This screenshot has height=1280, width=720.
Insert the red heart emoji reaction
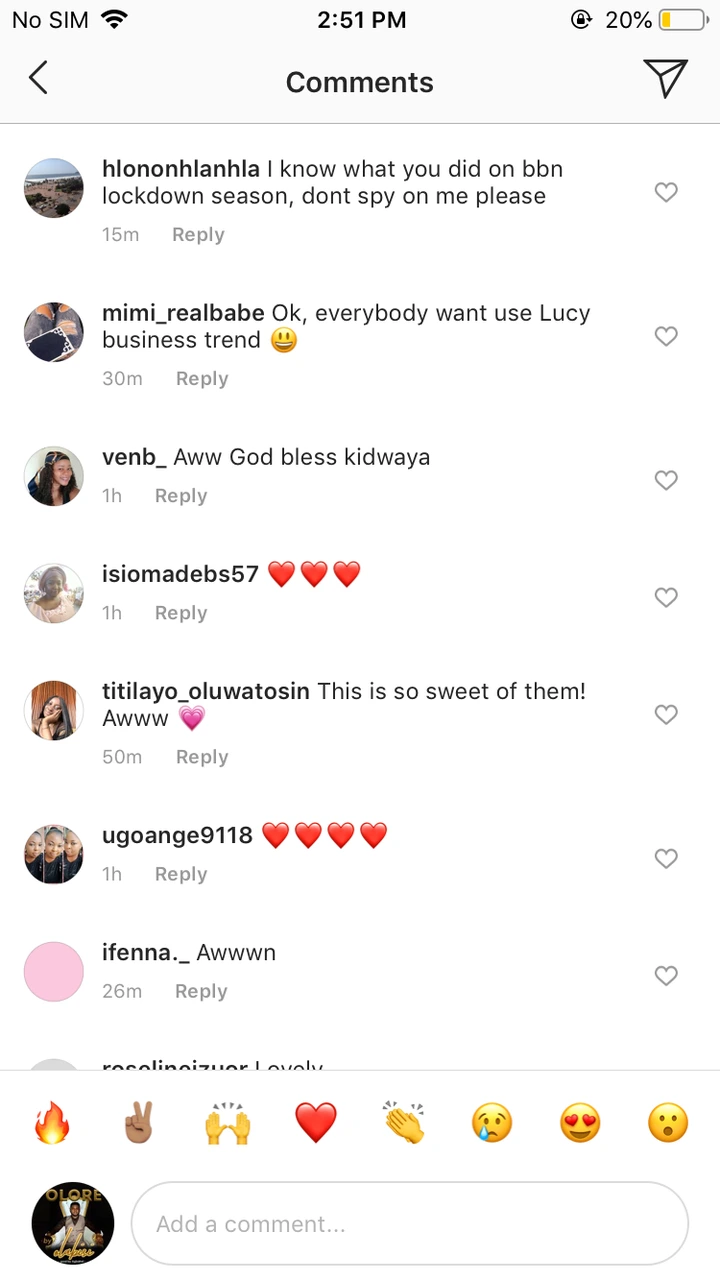[x=316, y=1123]
